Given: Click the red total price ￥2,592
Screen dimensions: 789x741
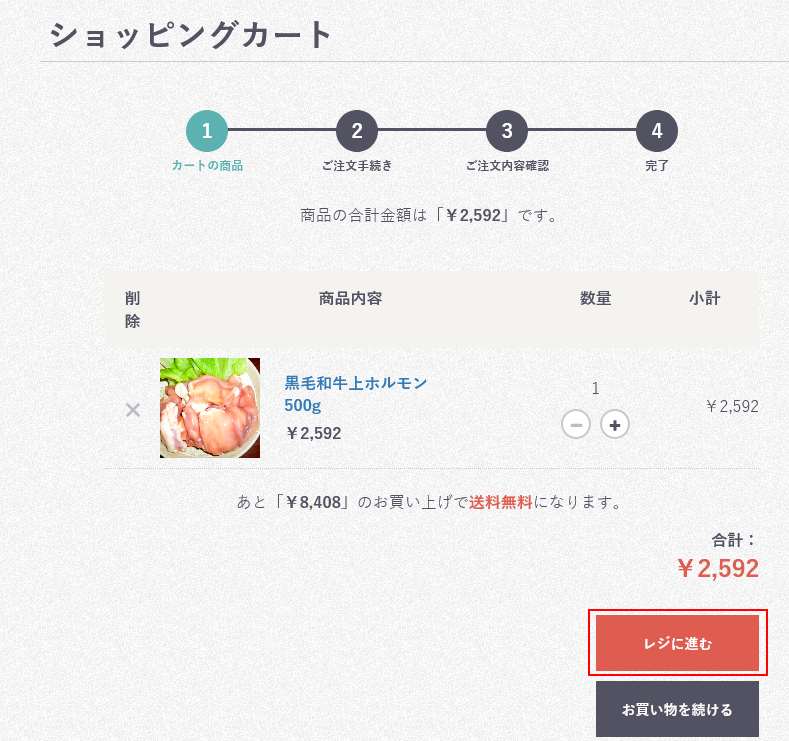Looking at the screenshot, I should (x=718, y=568).
